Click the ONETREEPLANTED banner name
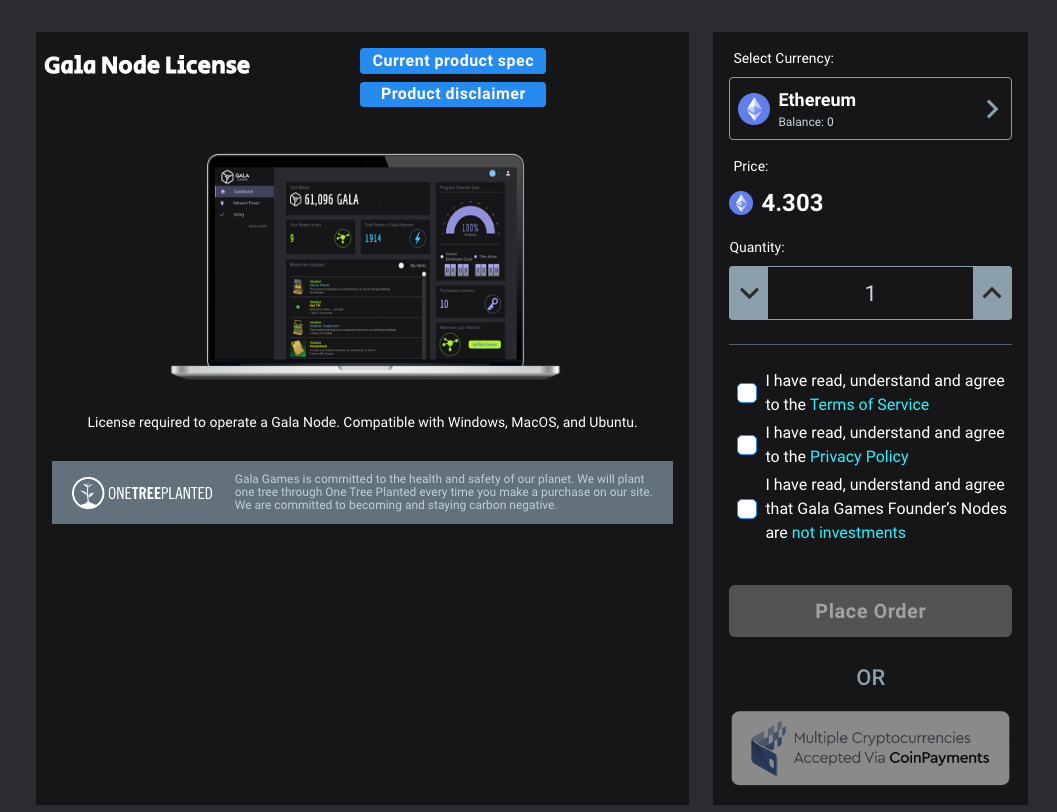Viewport: 1057px width, 812px height. tap(160, 493)
